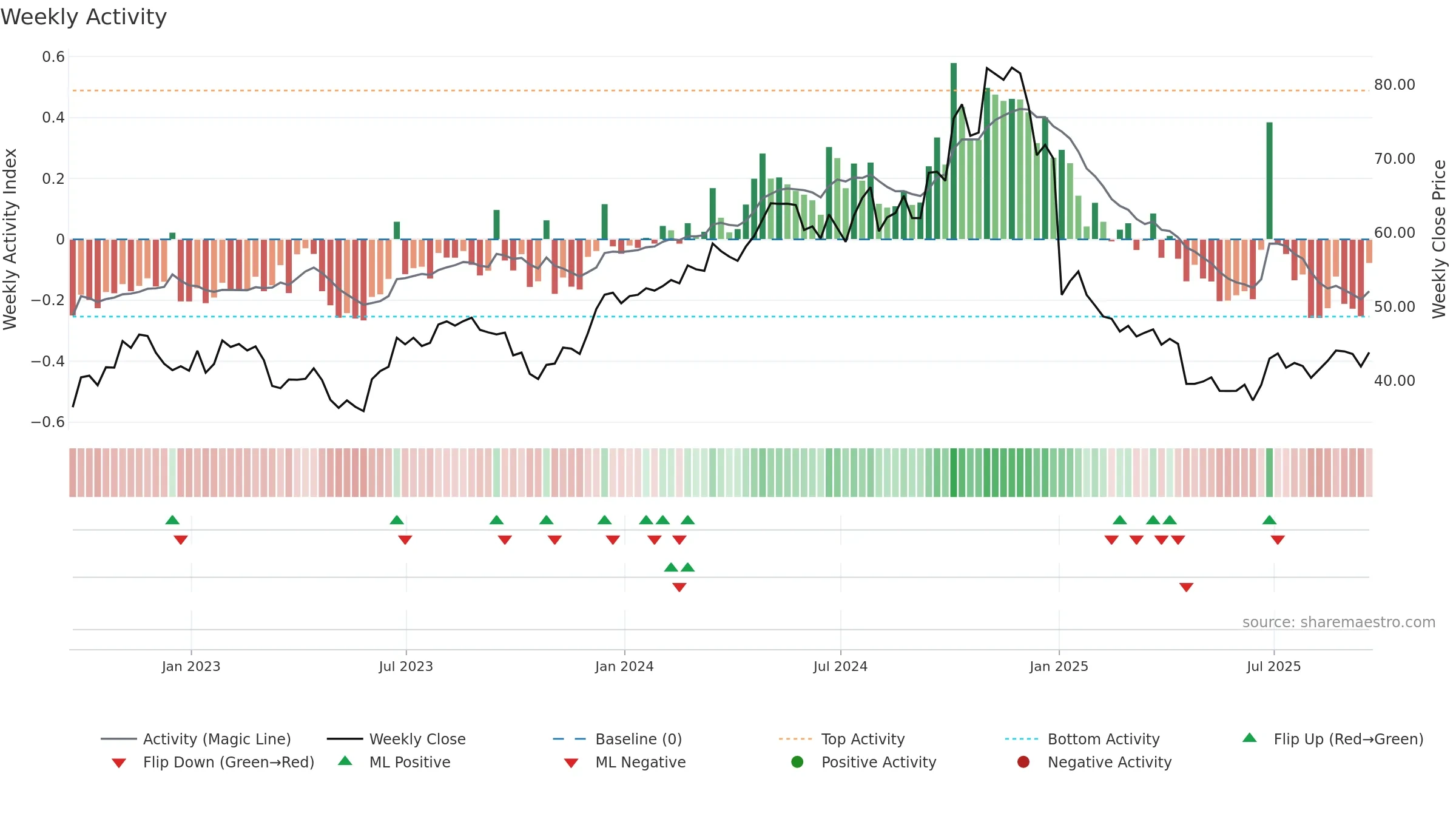Click the Positive Activity green circle legend icon
This screenshot has width=1456, height=819.
797,761
